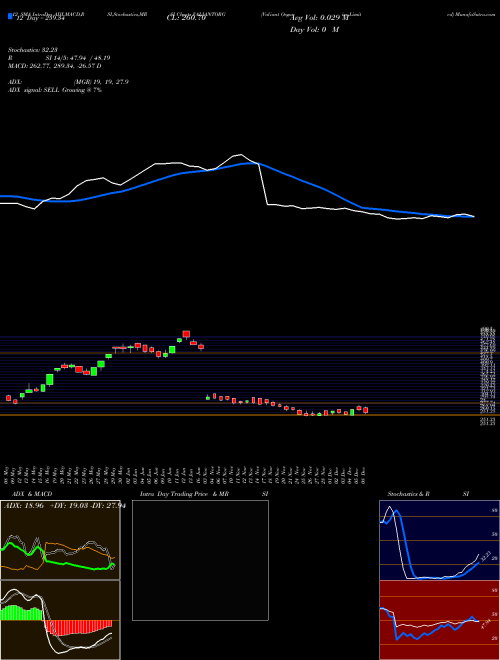
Task: Click the blue SMA legend square
Action: pos(10,16)
